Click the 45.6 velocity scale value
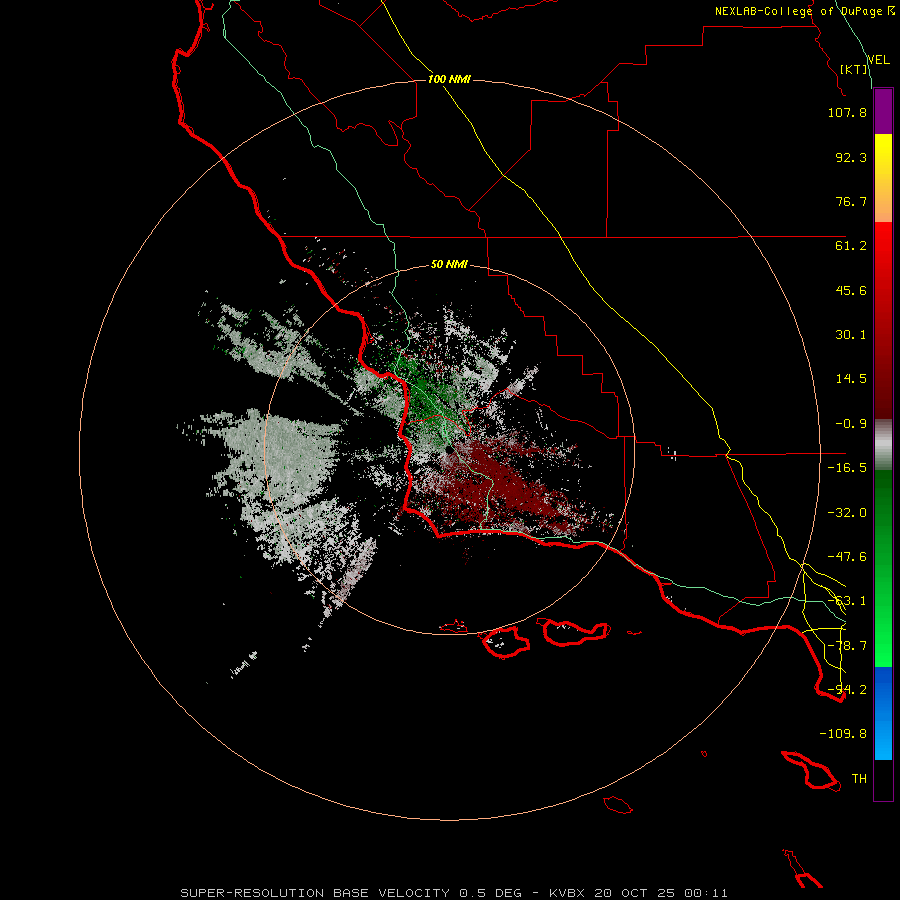 851,290
